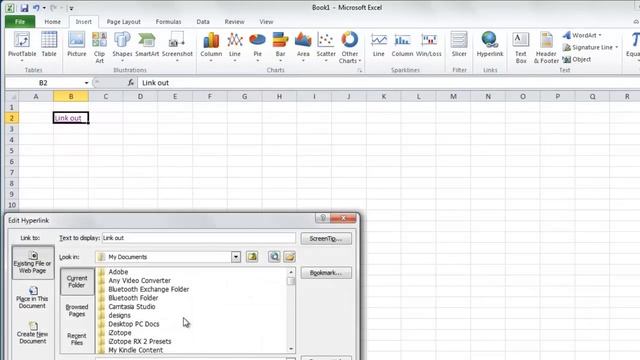The width and height of the screenshot is (640, 360).
Task: Insert a Win/Loss sparkline
Action: coord(429,45)
